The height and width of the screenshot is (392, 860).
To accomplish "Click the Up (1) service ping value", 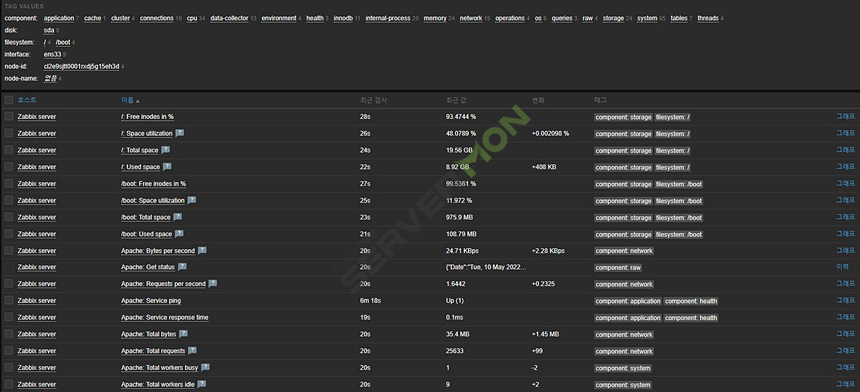I will [455, 301].
